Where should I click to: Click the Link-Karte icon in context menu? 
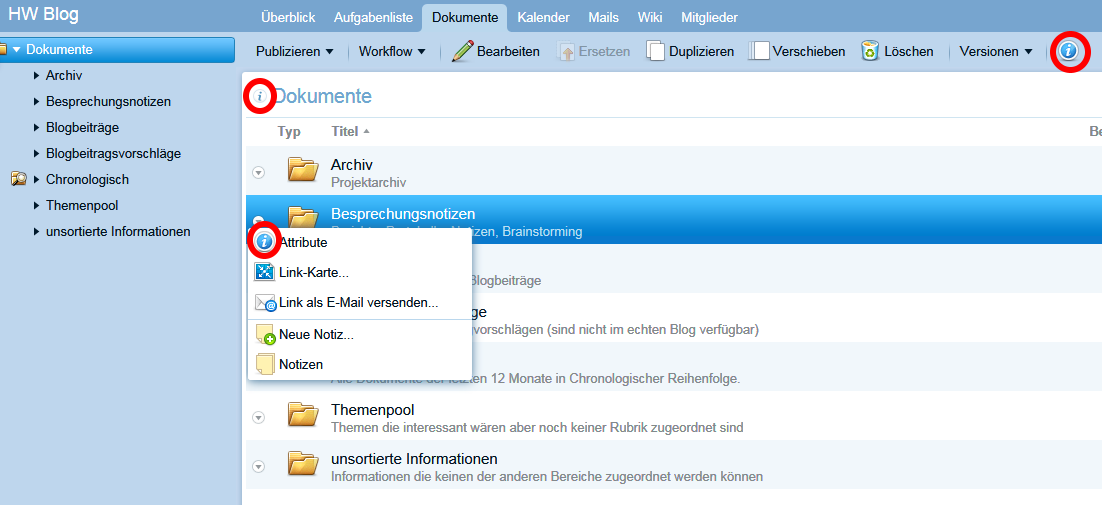click(x=264, y=272)
